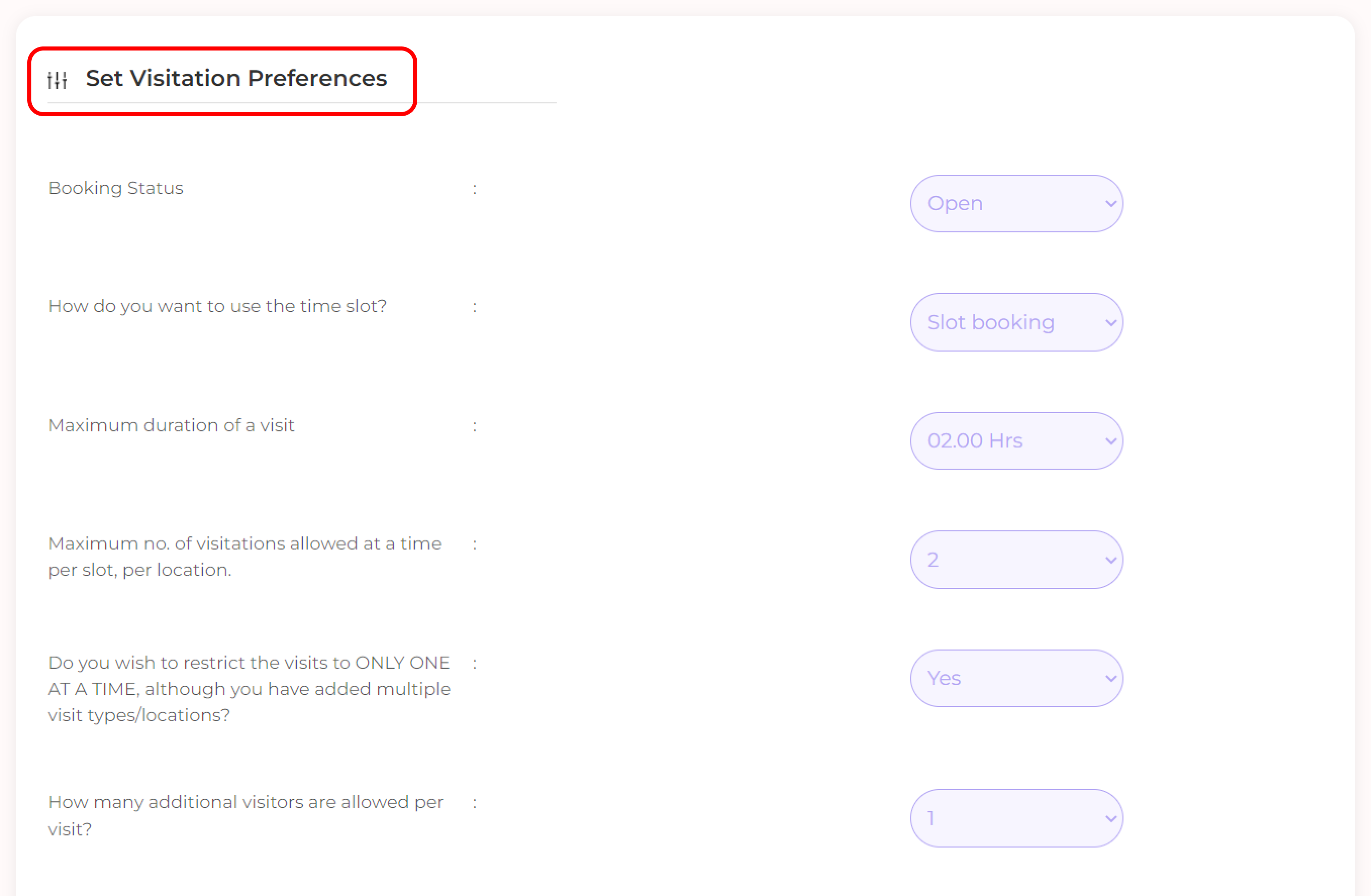The height and width of the screenshot is (896, 1371).
Task: Click the chevron arrow beside the value 2
Action: 1111,560
